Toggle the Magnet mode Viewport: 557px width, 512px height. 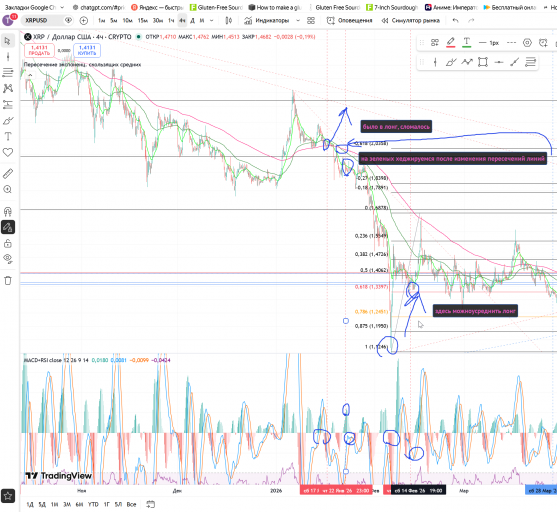pos(7,212)
